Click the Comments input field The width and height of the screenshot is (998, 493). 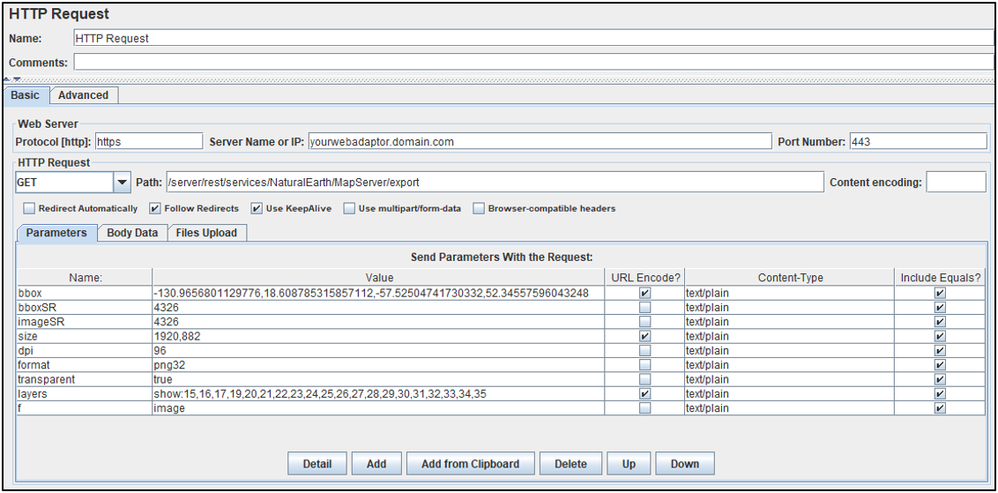pos(533,62)
